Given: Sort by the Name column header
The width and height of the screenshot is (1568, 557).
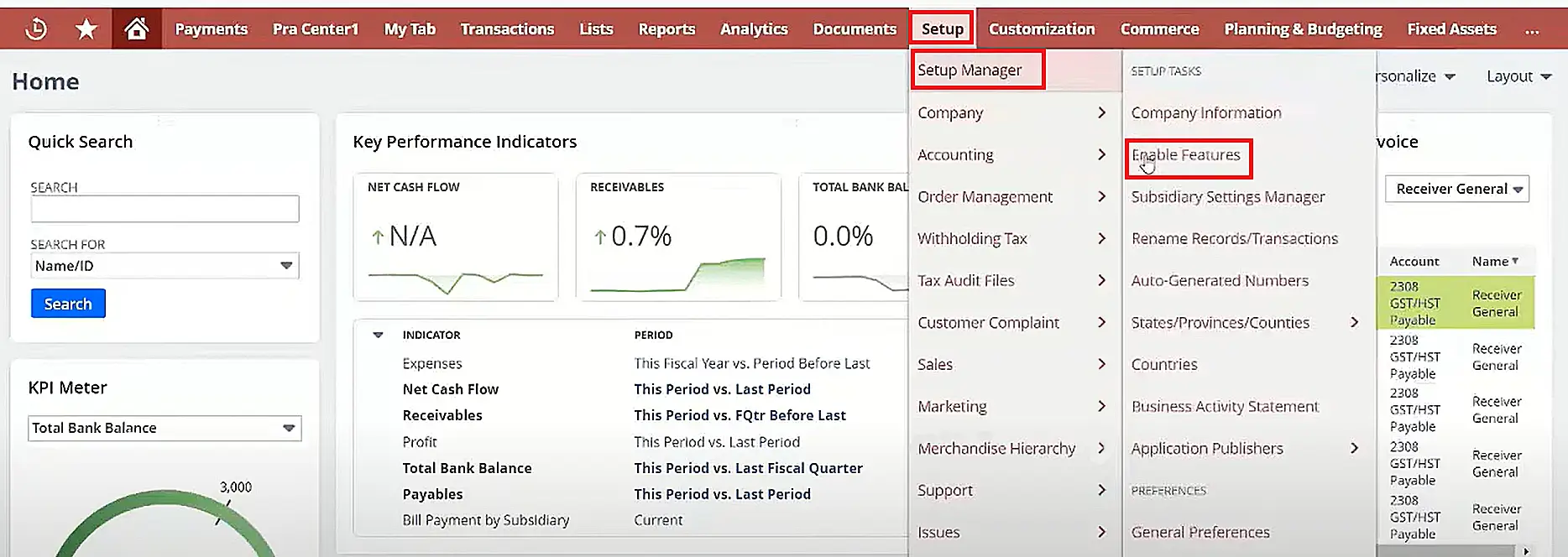Looking at the screenshot, I should pyautogui.click(x=1495, y=262).
